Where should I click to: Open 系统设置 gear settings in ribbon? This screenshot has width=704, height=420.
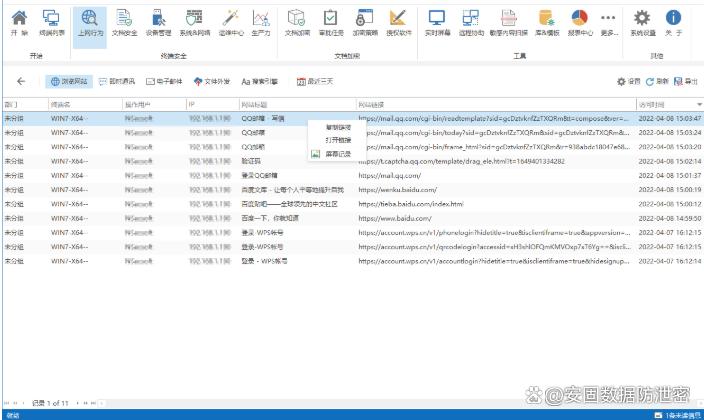point(643,22)
